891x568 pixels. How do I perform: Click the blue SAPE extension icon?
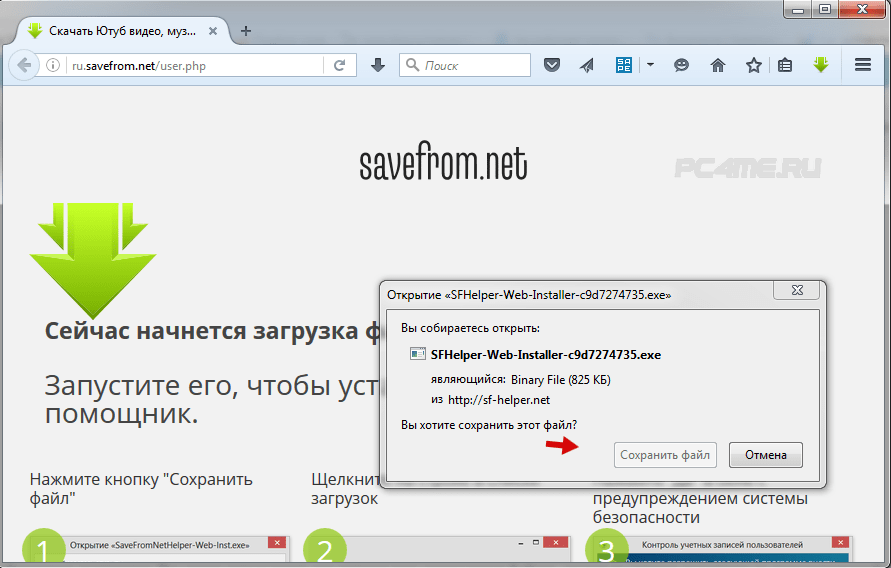click(x=624, y=65)
